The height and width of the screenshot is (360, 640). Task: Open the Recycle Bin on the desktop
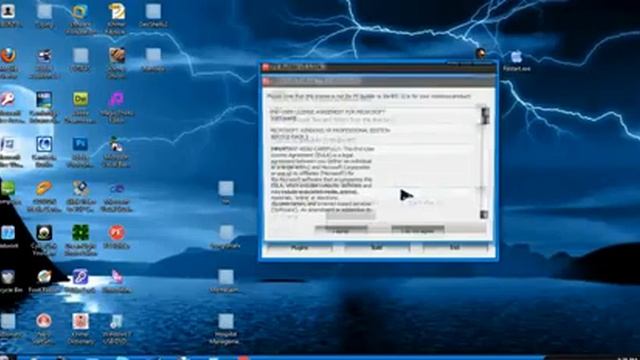coord(8,277)
